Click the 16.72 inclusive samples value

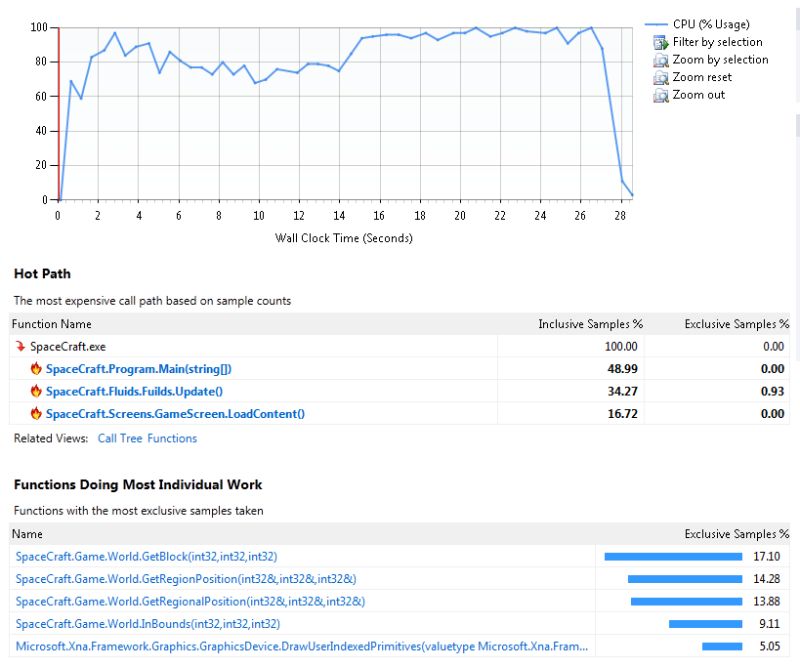(x=622, y=414)
